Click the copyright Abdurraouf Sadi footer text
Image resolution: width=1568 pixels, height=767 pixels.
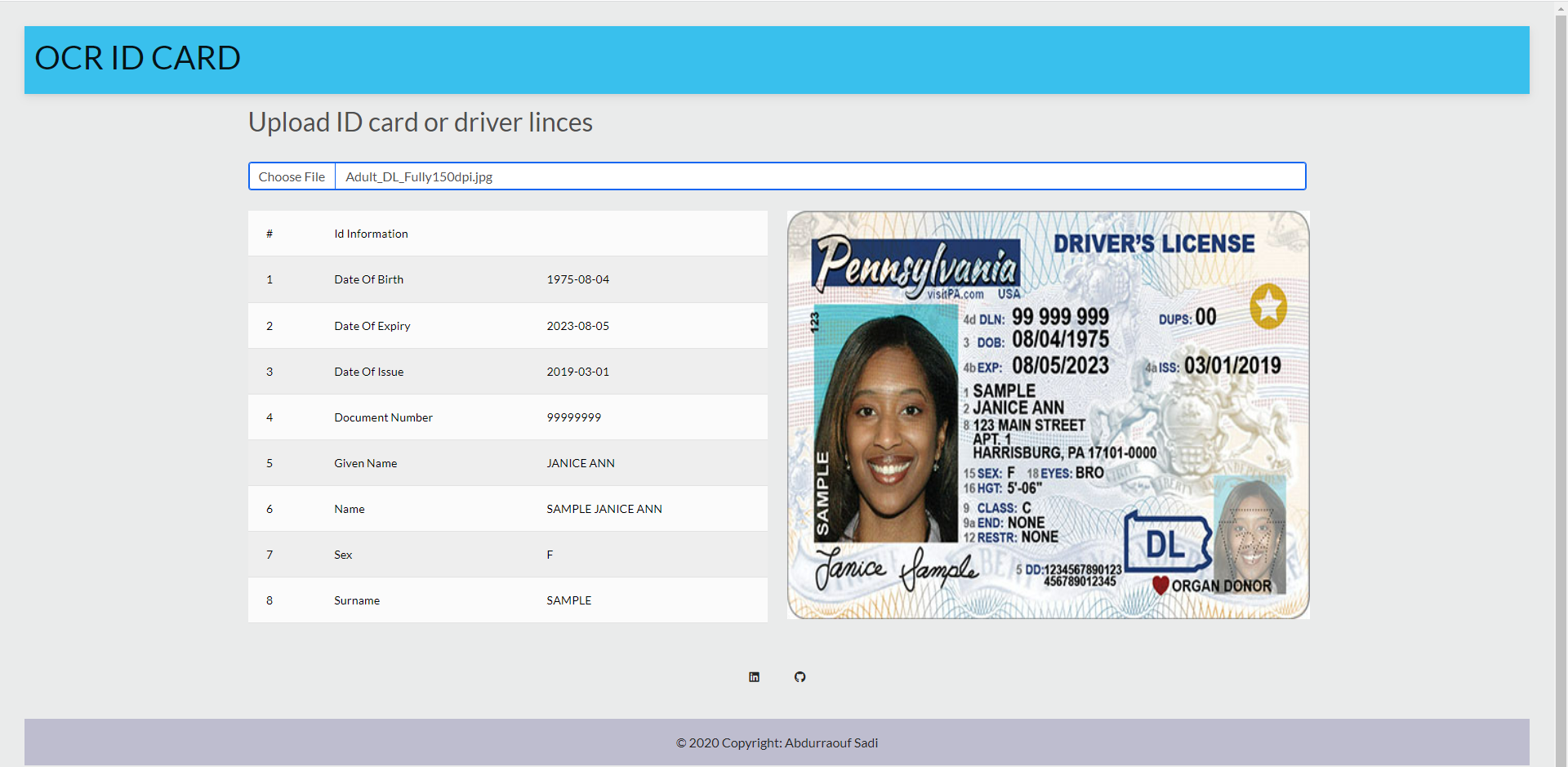(x=777, y=742)
